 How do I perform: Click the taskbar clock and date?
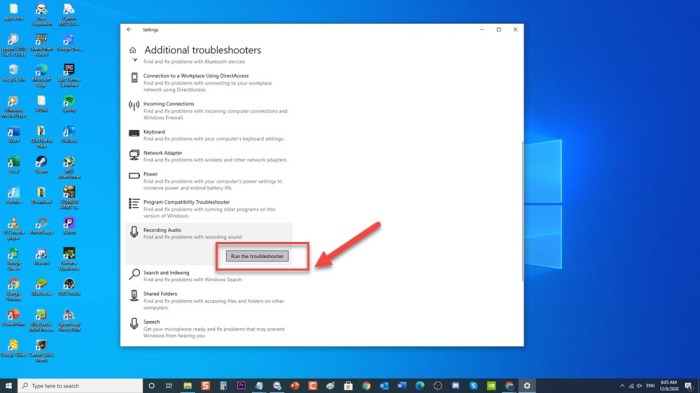pyautogui.click(x=669, y=386)
